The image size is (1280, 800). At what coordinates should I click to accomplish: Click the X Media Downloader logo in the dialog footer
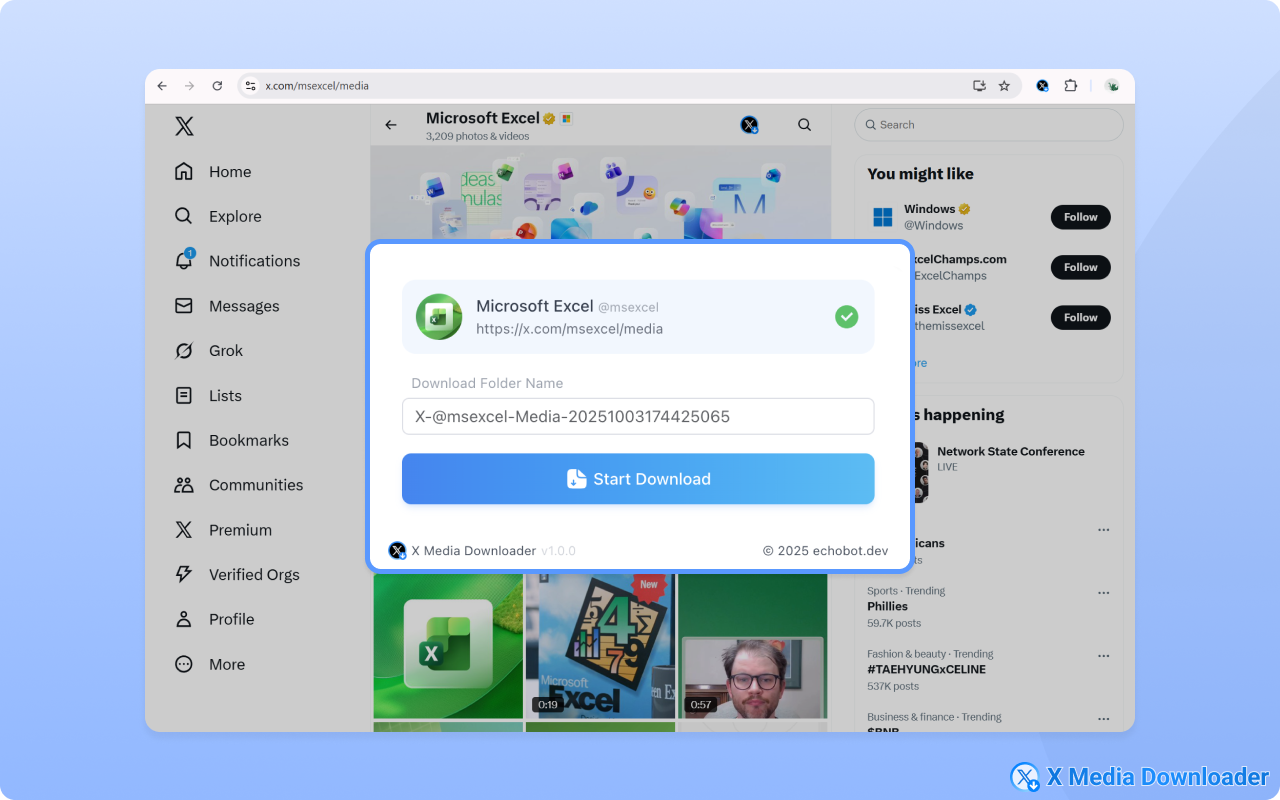point(397,550)
